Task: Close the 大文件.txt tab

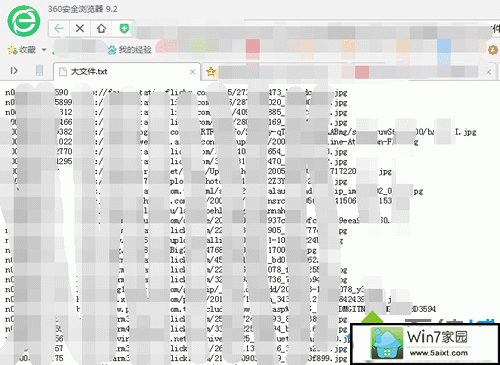Action: [192, 72]
